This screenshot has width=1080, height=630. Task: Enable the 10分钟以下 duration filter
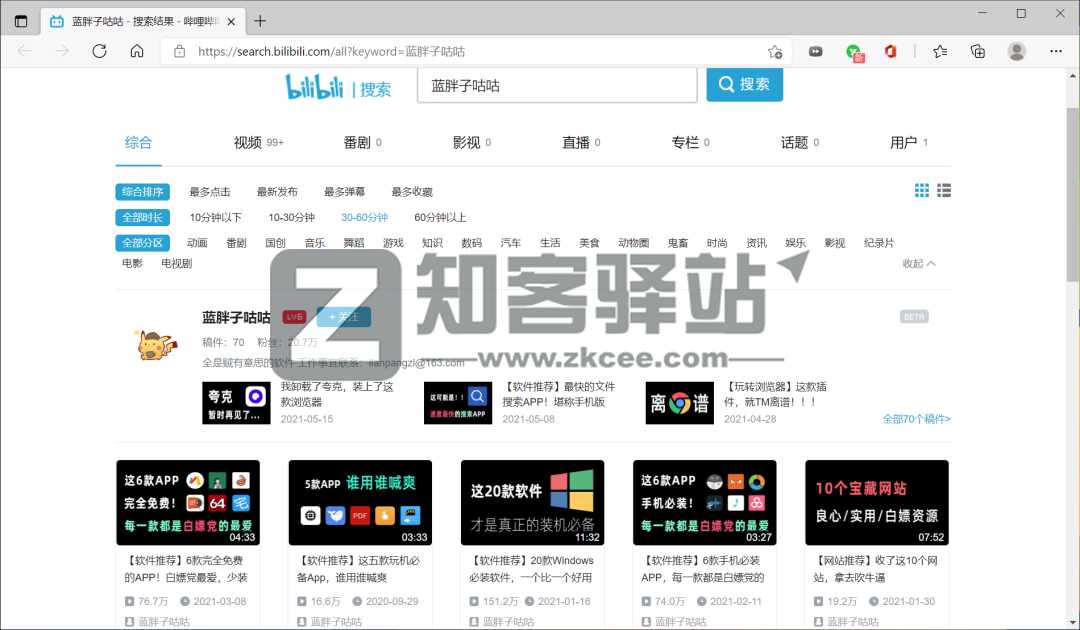point(216,217)
